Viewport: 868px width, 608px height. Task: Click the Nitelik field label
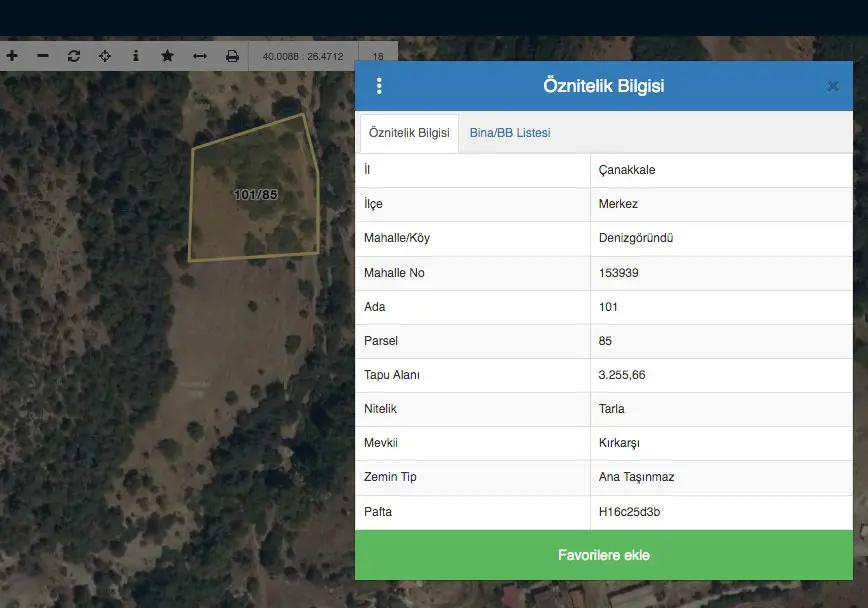coord(380,409)
